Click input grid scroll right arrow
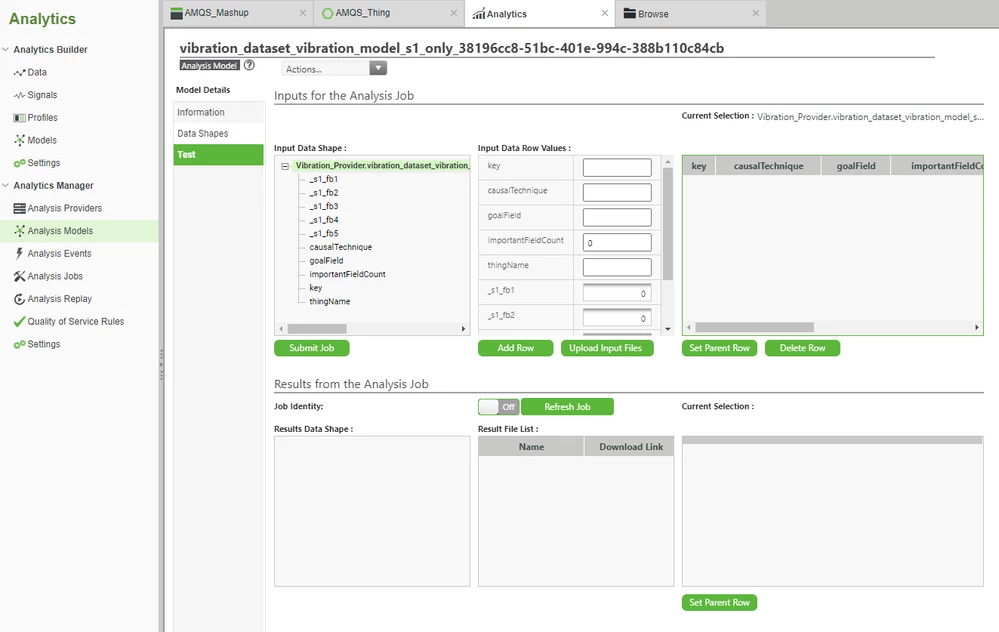This screenshot has width=999, height=632. pos(977,327)
